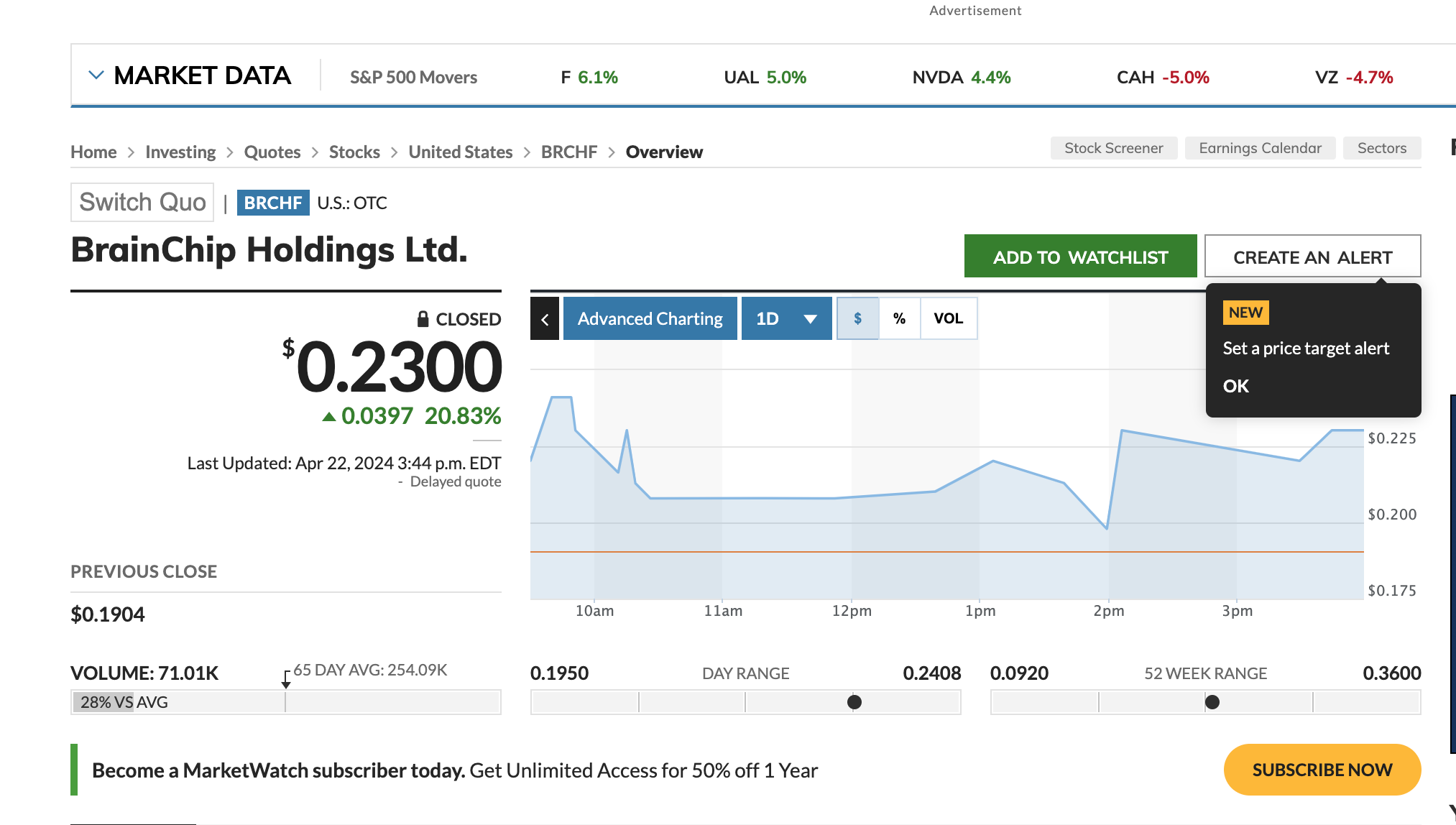The height and width of the screenshot is (825, 1456).
Task: Click the Switch Quote input field
Action: point(142,202)
